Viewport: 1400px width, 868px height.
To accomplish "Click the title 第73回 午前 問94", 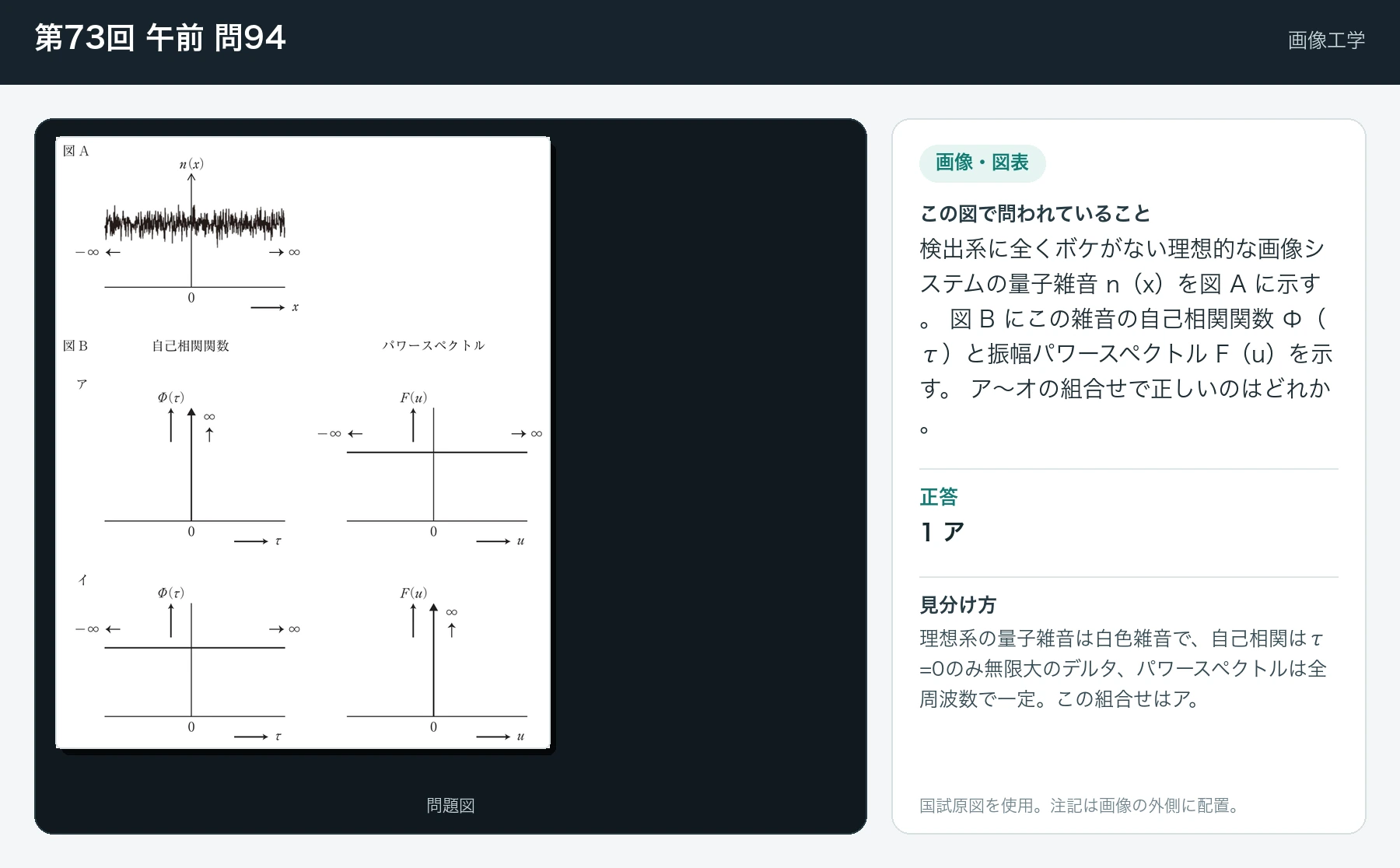I will coord(160,38).
